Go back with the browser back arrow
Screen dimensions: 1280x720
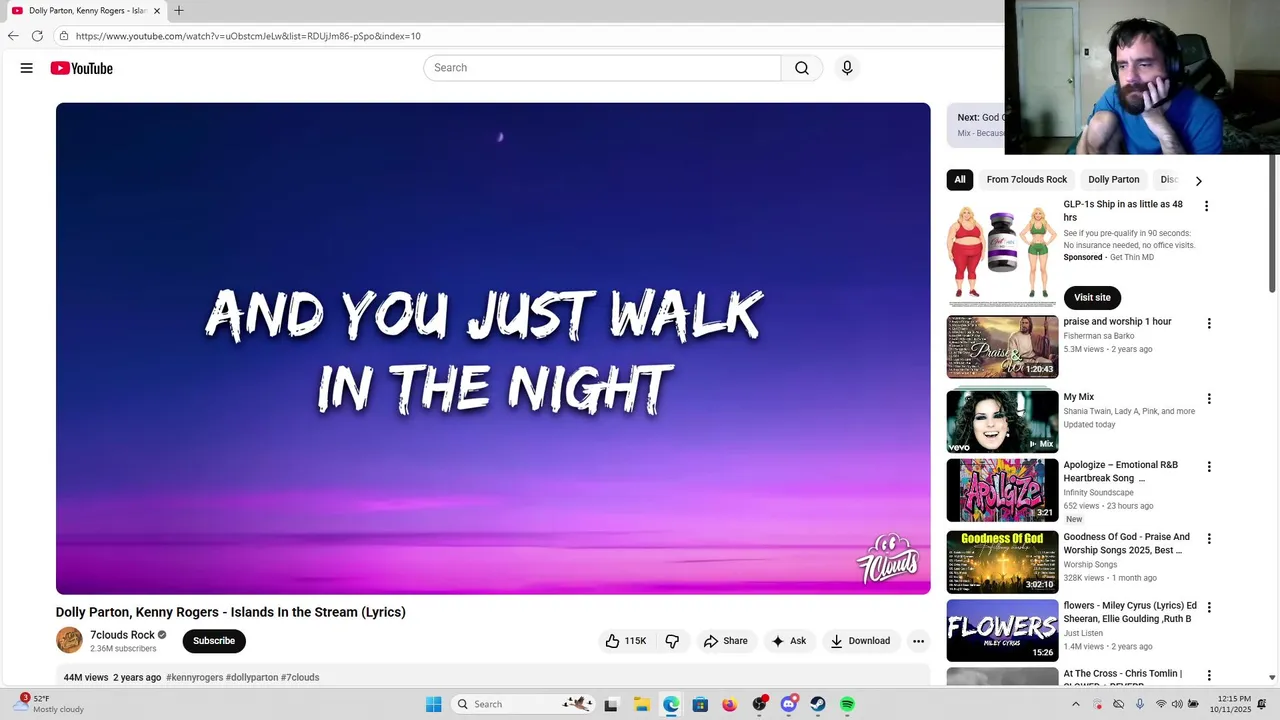tap(13, 36)
